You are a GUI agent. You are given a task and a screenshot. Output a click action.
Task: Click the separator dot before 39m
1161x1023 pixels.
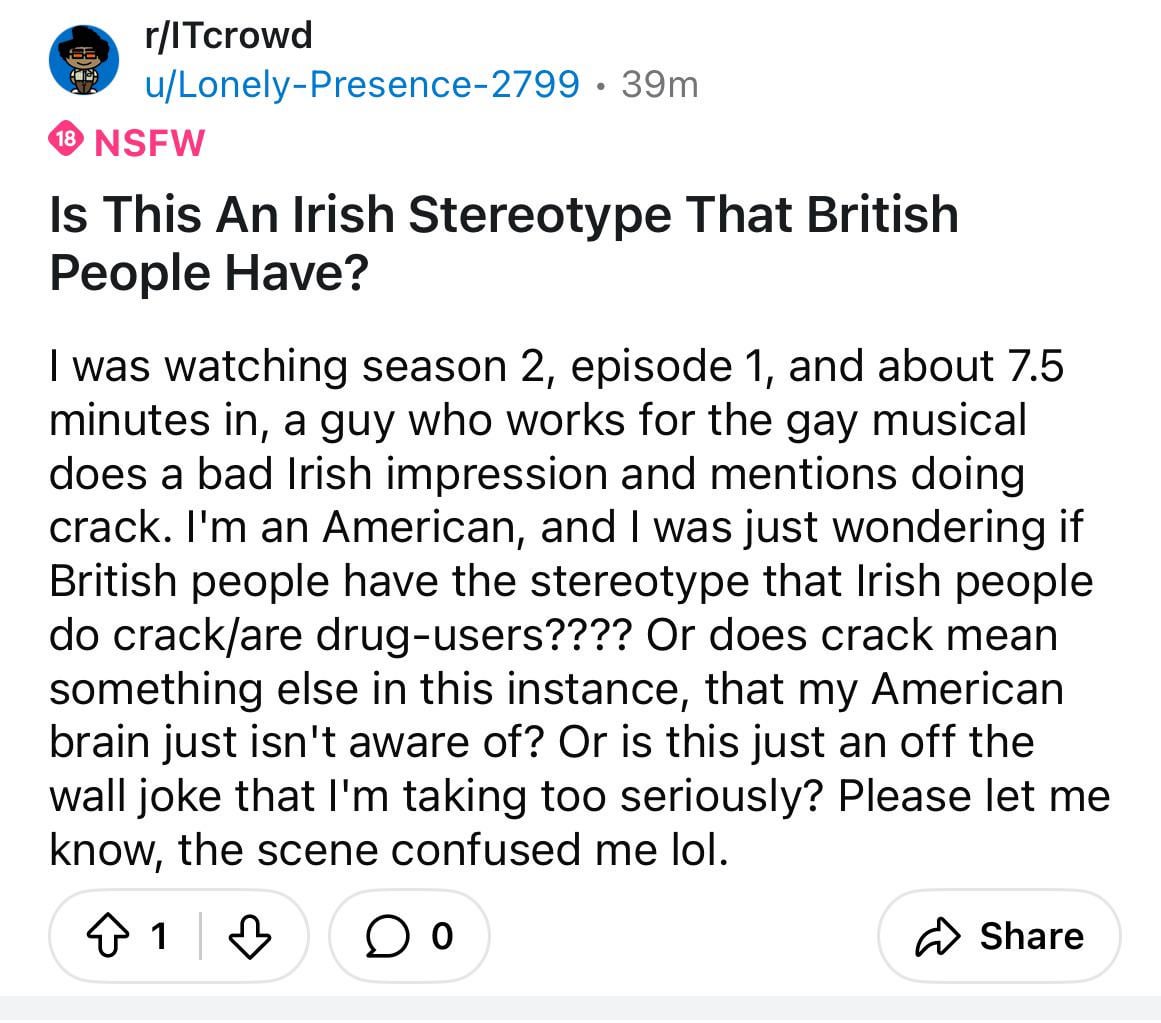point(600,87)
